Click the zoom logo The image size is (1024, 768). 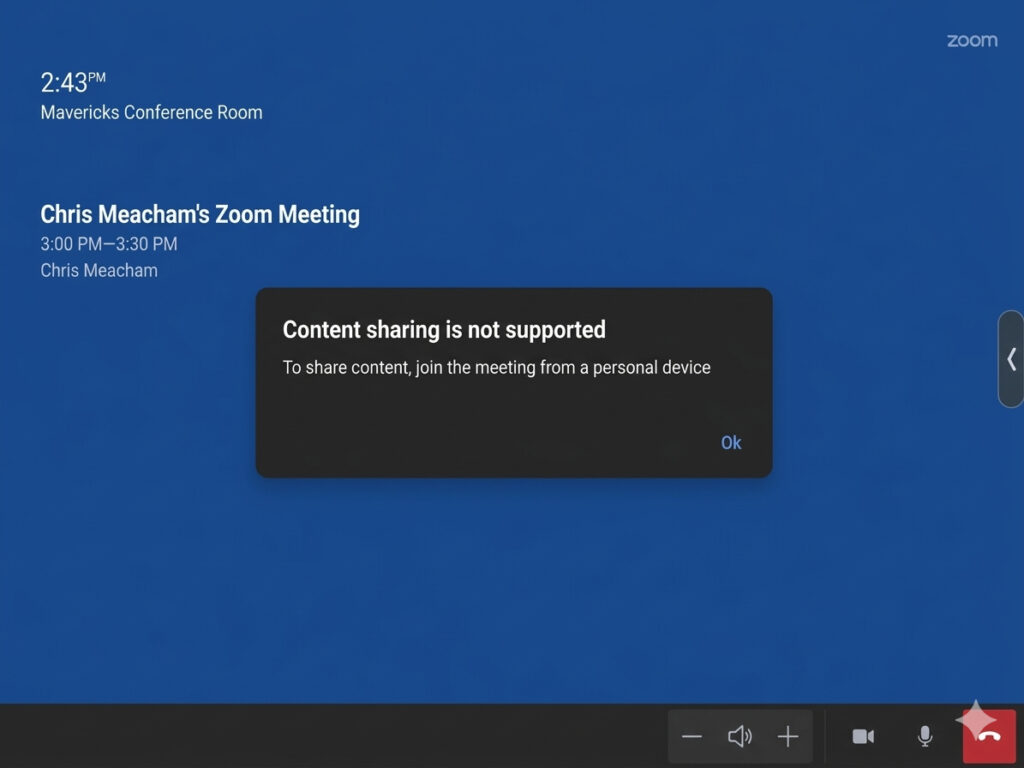click(x=971, y=41)
